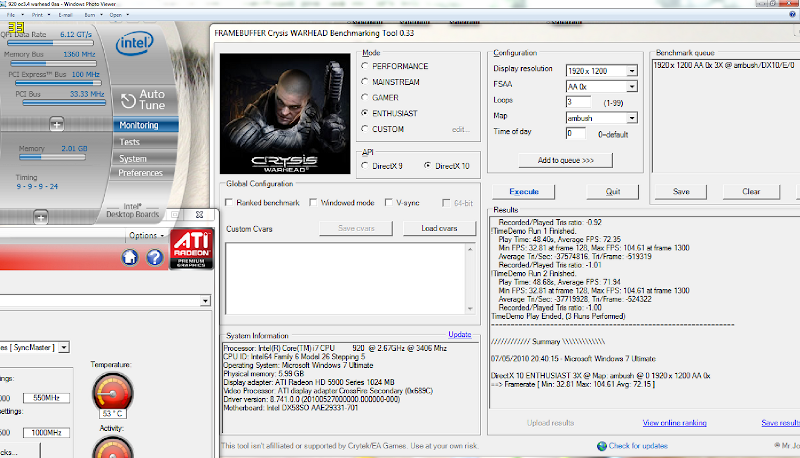800x458 pixels.
Task: Open the Catalyst Options dropdown menu
Action: [x=146, y=235]
